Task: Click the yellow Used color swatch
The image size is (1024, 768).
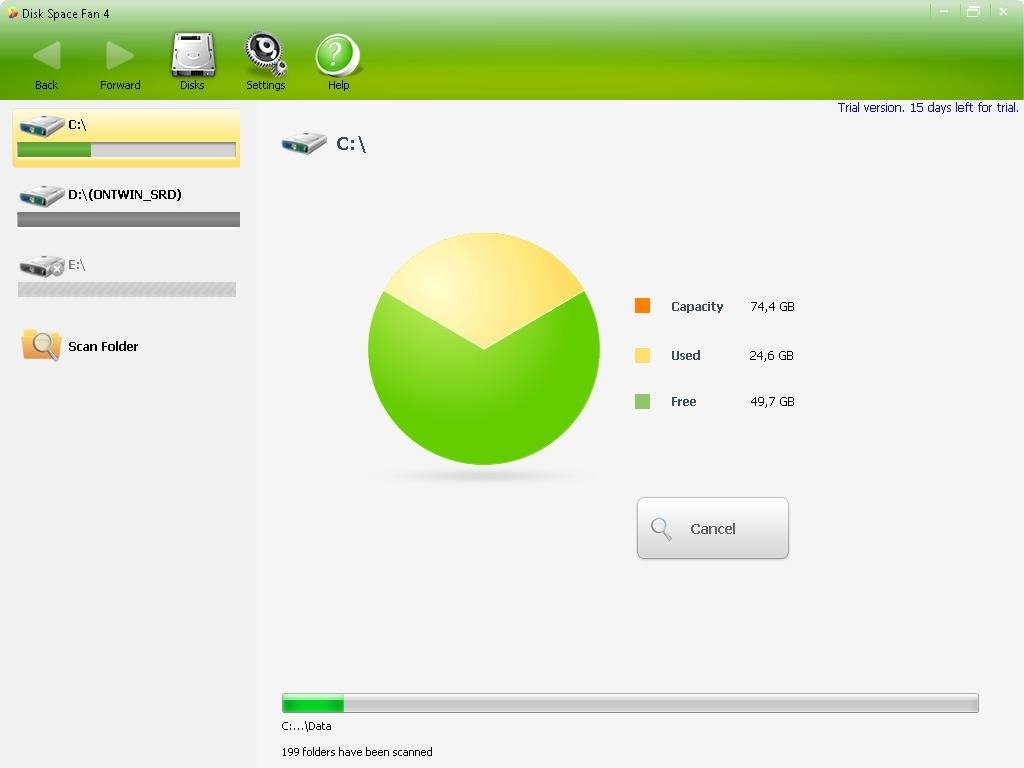Action: pyautogui.click(x=643, y=355)
